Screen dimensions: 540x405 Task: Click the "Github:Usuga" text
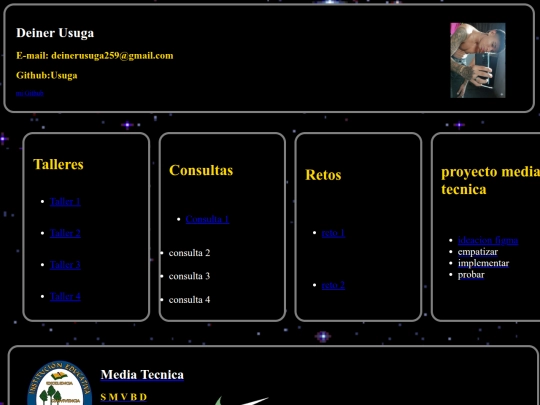tap(46, 75)
